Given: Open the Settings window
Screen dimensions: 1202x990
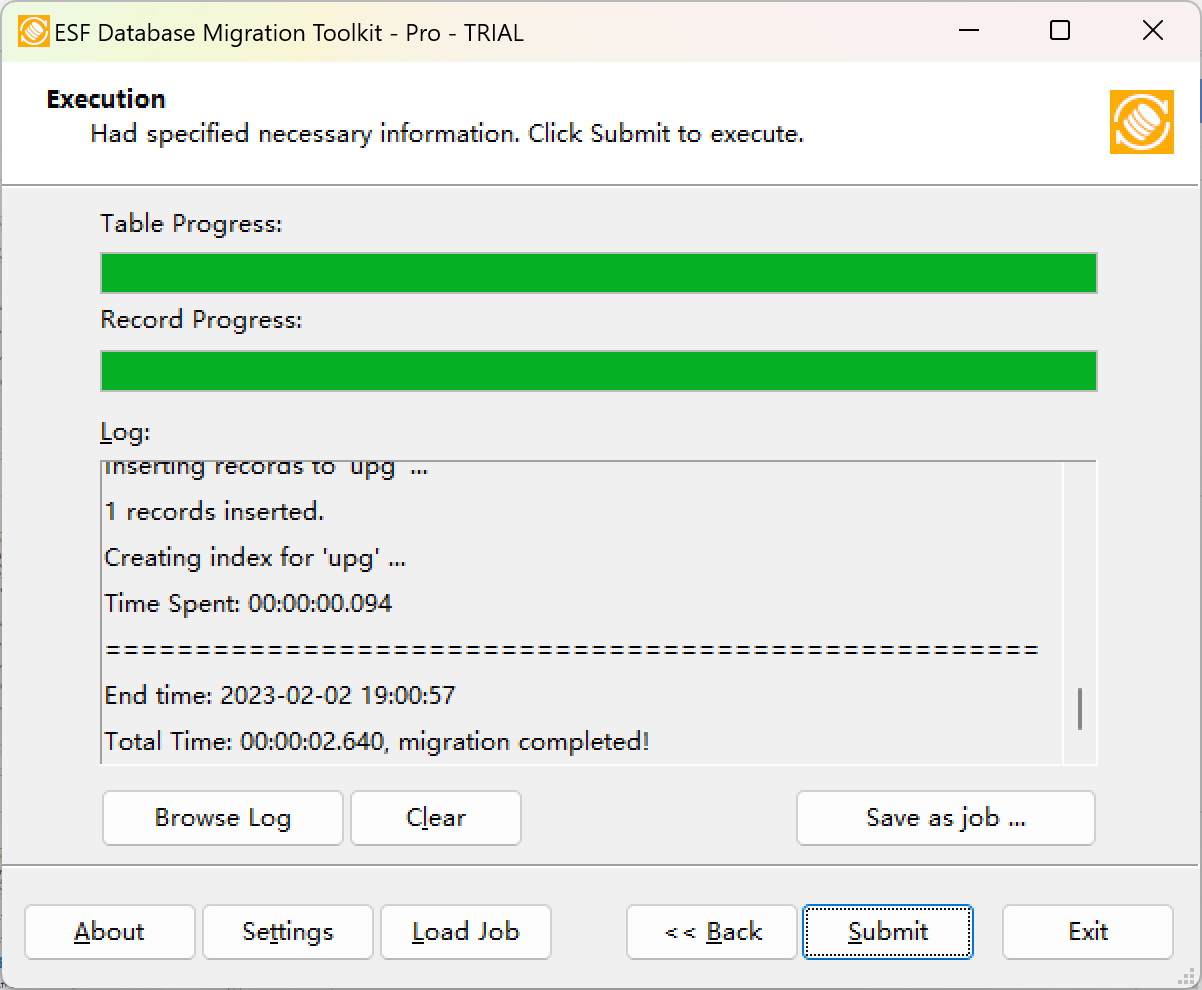Looking at the screenshot, I should pos(287,931).
